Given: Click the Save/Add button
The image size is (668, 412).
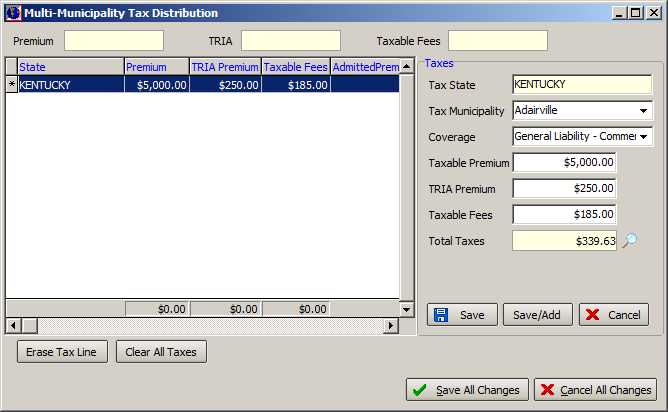Looking at the screenshot, I should [x=538, y=315].
